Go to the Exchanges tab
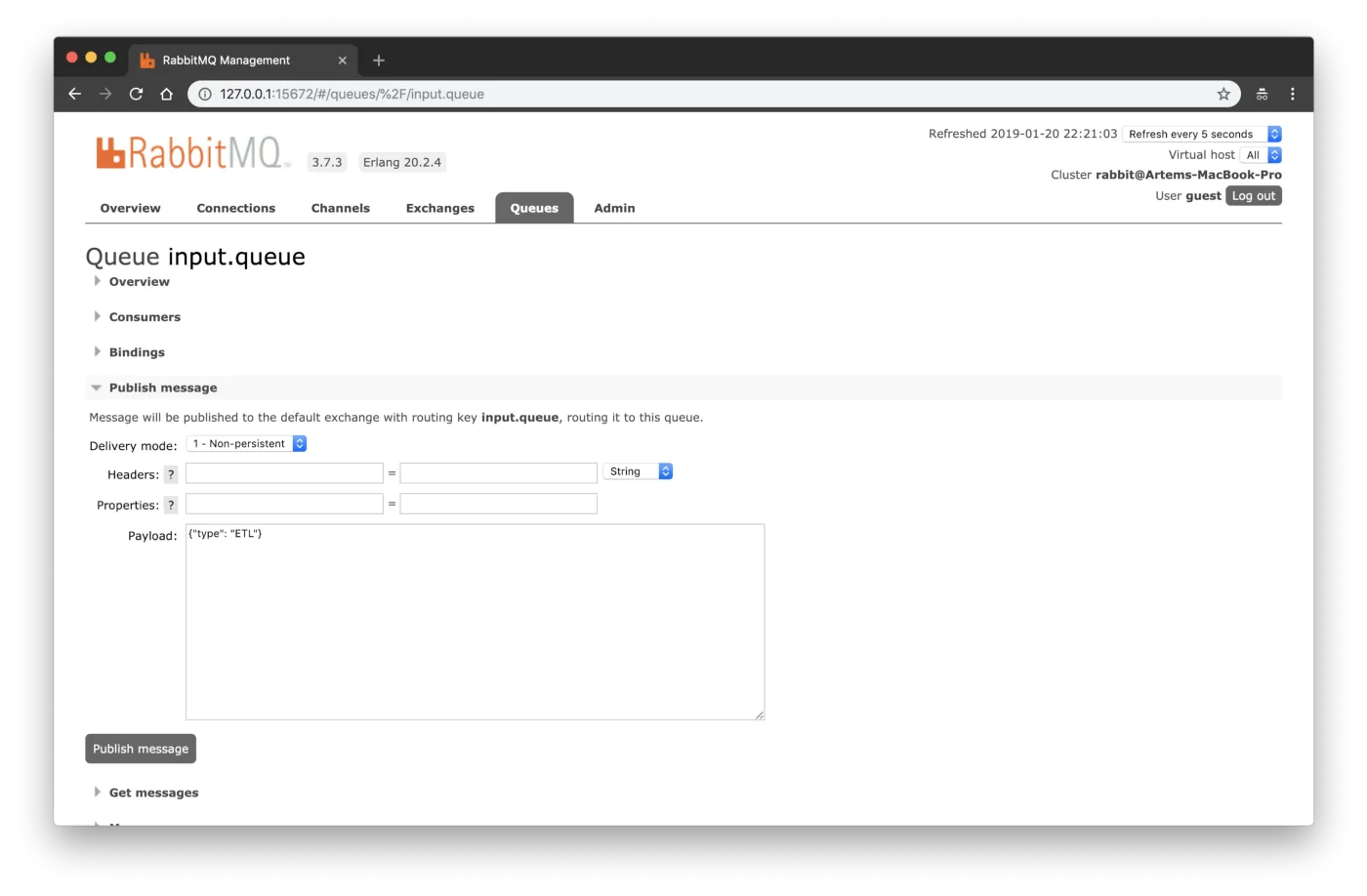 (x=440, y=208)
